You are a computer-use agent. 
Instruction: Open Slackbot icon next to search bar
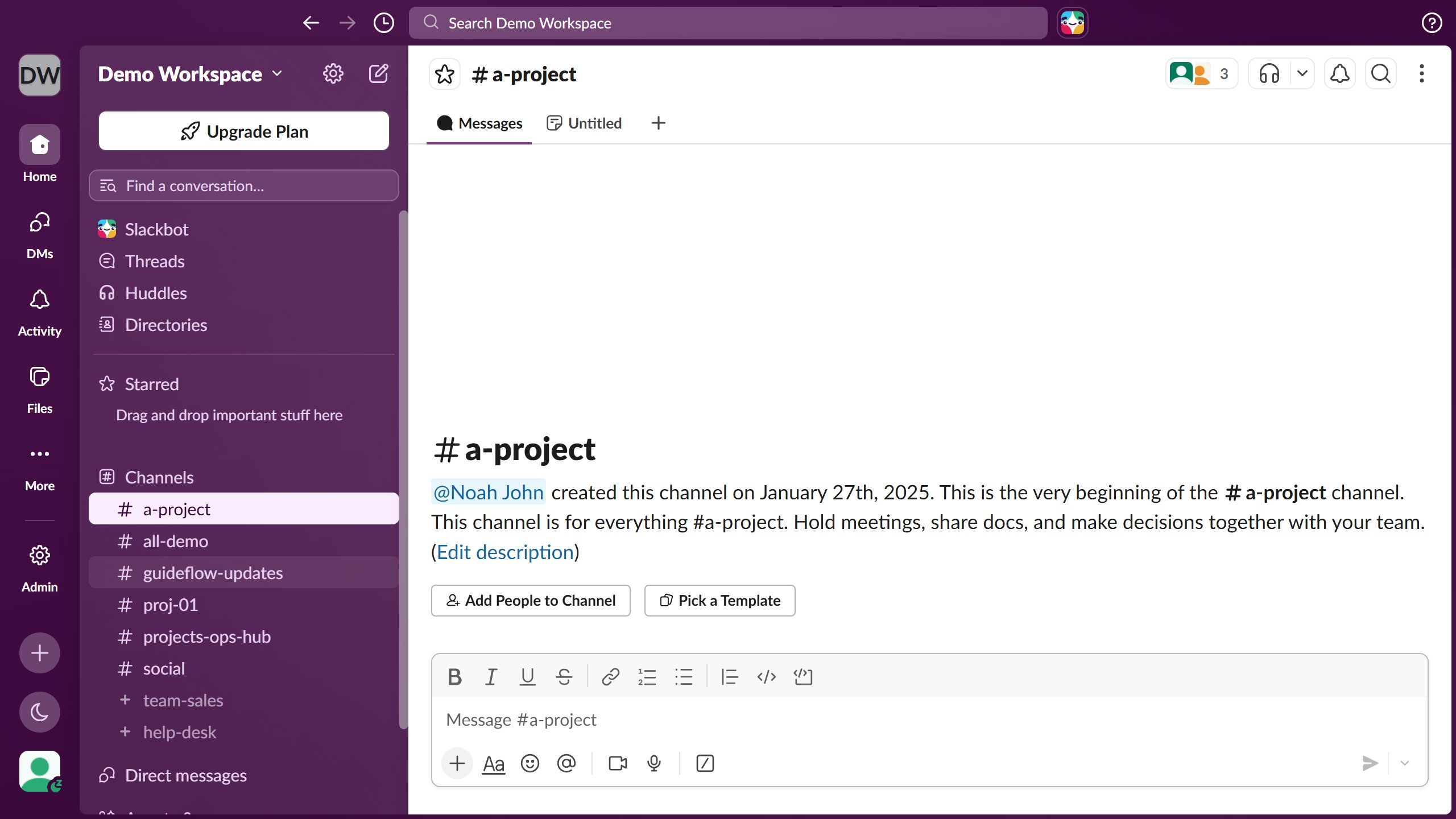point(1073,23)
